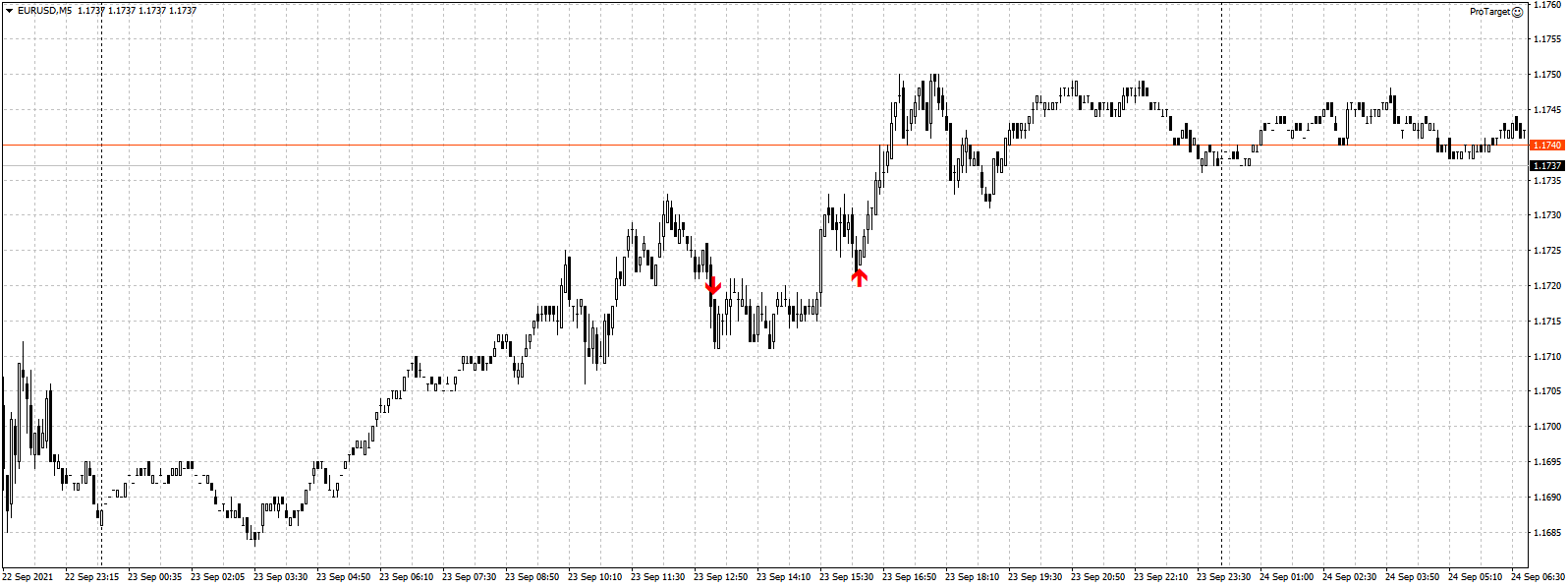This screenshot has height=588, width=1568.
Task: Click the 24 Sep 03:50 time label
Action: tap(1412, 577)
